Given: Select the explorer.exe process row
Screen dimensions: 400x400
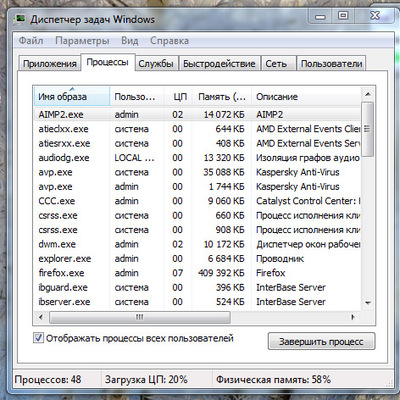Looking at the screenshot, I should click(197, 259).
